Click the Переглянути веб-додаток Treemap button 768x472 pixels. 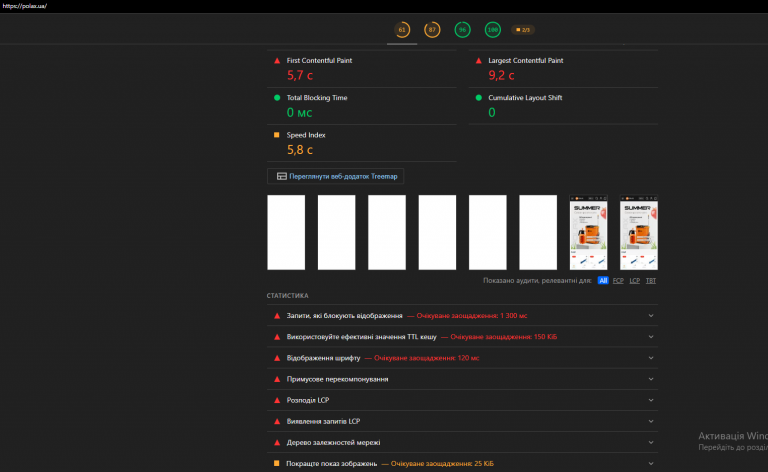336,176
